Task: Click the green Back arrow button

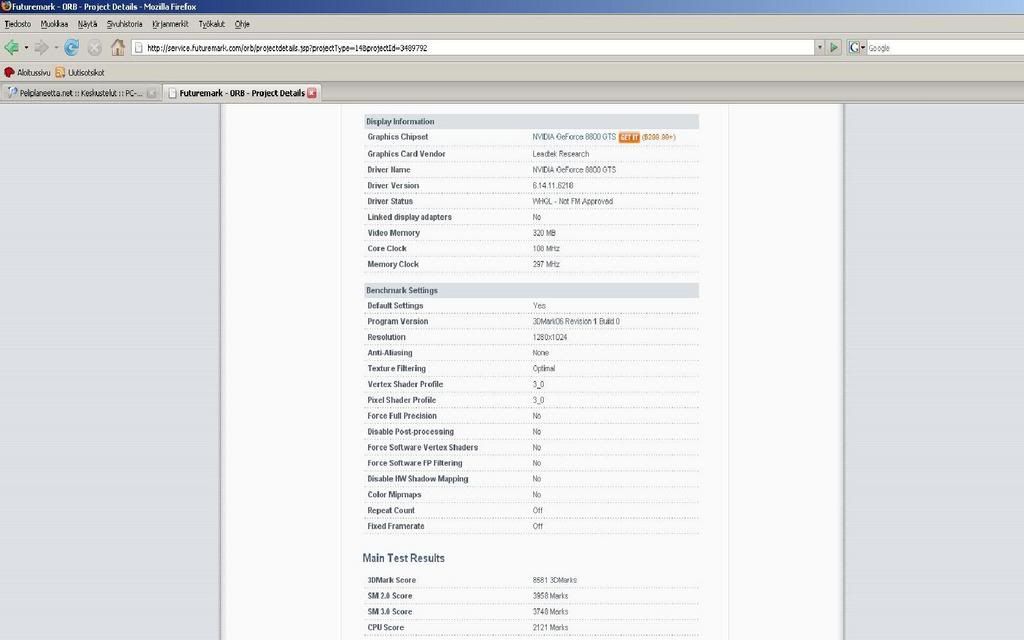Action: [12, 47]
